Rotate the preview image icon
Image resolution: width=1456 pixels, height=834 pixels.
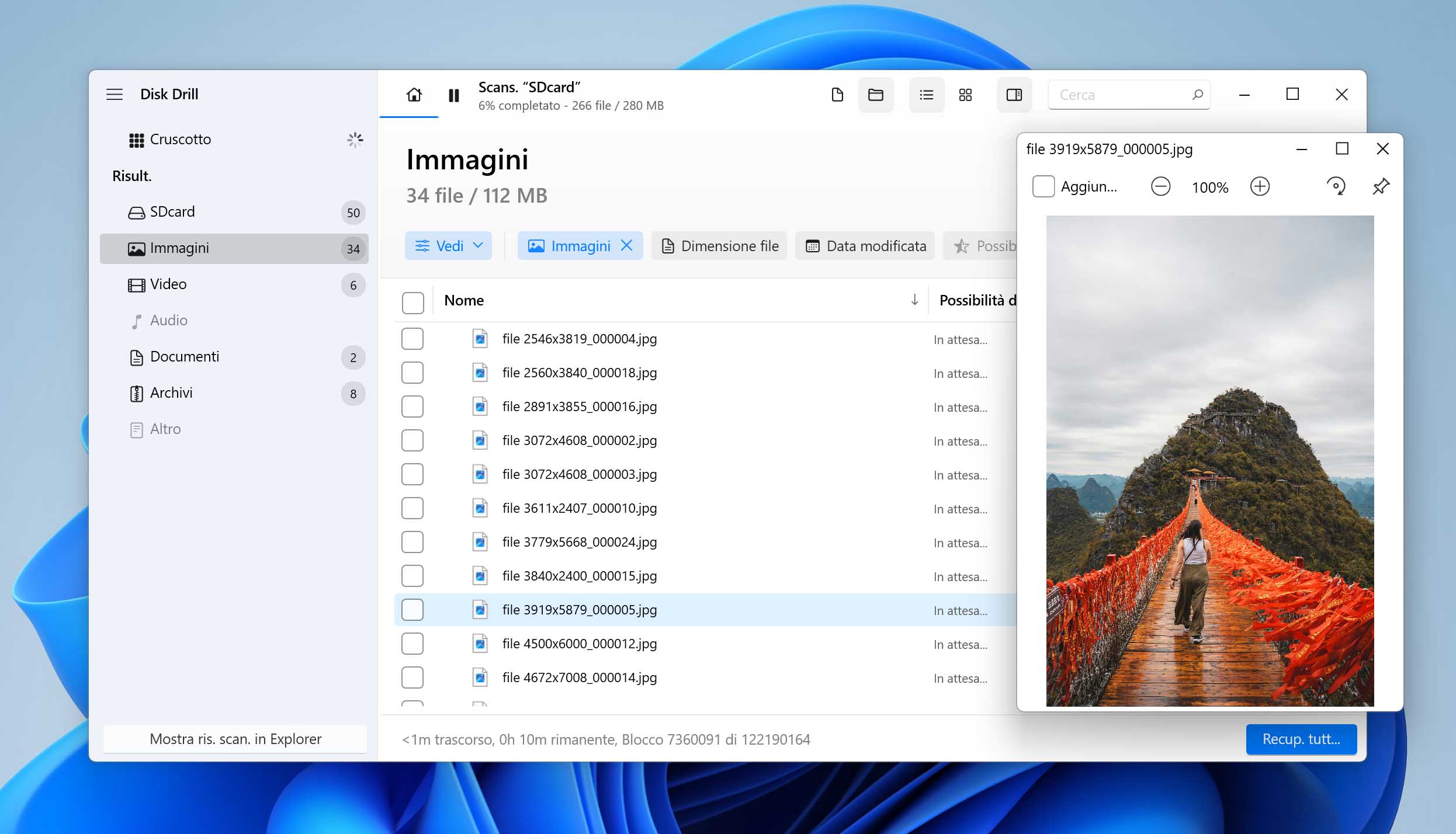(1336, 187)
